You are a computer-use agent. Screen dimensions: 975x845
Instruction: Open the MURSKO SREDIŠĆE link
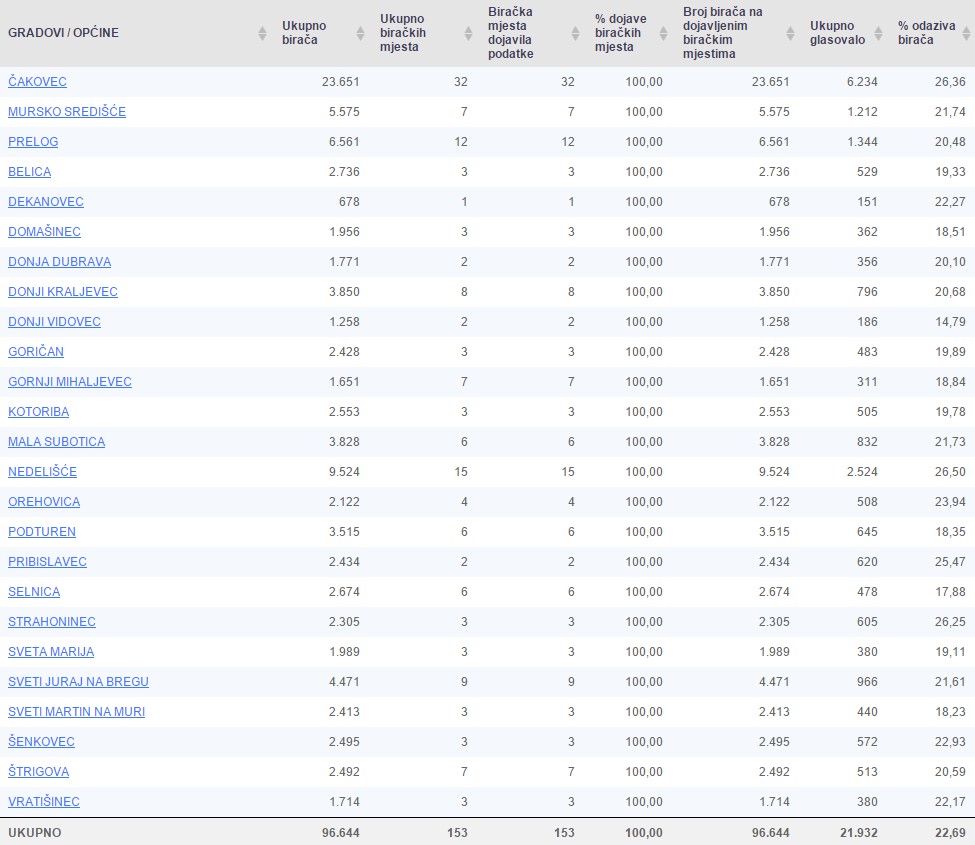[x=67, y=112]
